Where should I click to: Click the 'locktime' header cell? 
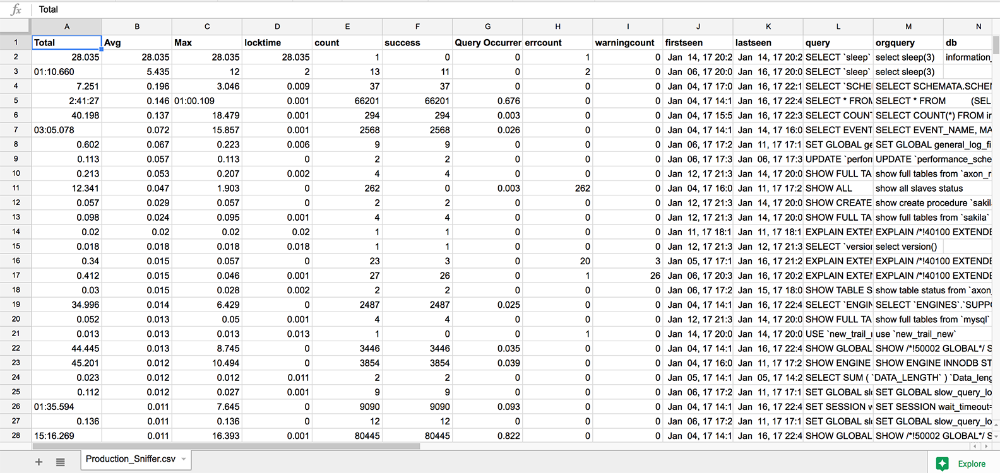pyautogui.click(x=277, y=43)
